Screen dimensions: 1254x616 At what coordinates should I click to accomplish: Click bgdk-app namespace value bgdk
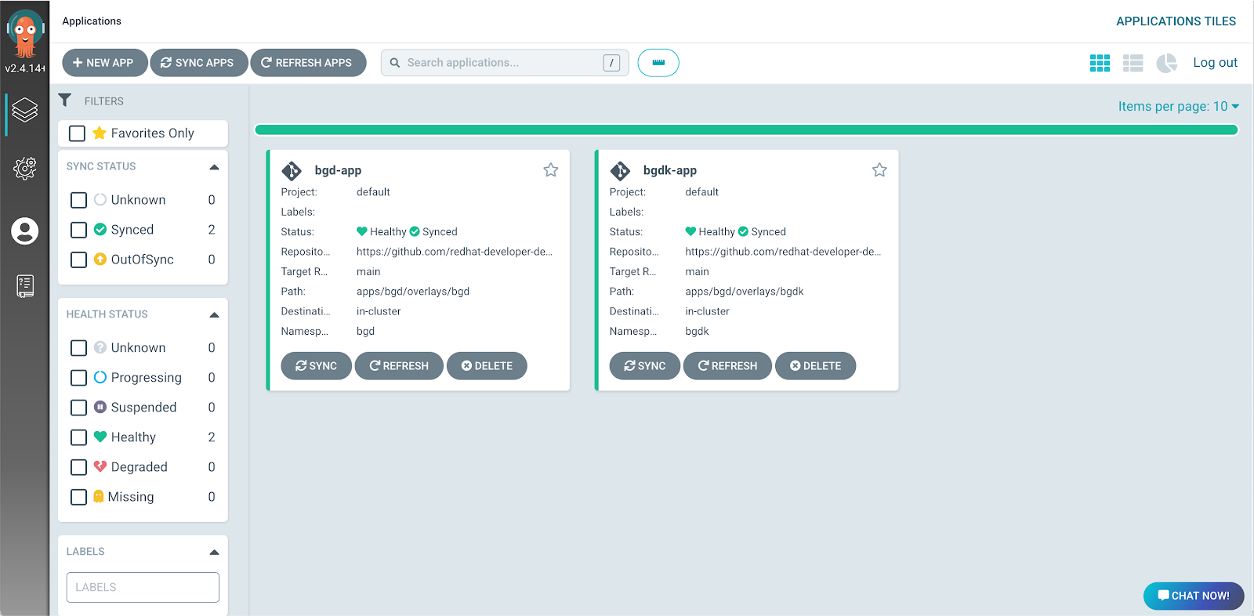click(697, 331)
